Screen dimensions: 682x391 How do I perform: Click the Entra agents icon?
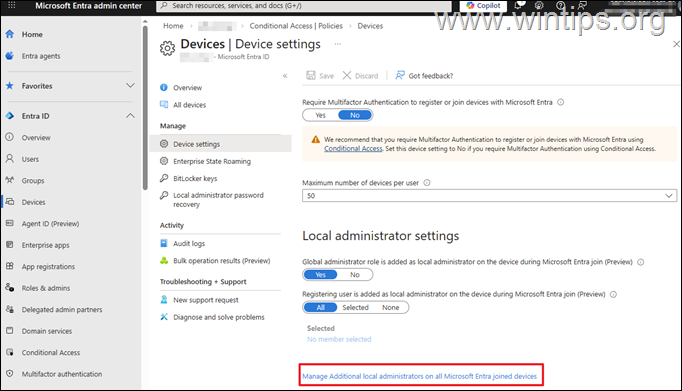[x=10, y=56]
